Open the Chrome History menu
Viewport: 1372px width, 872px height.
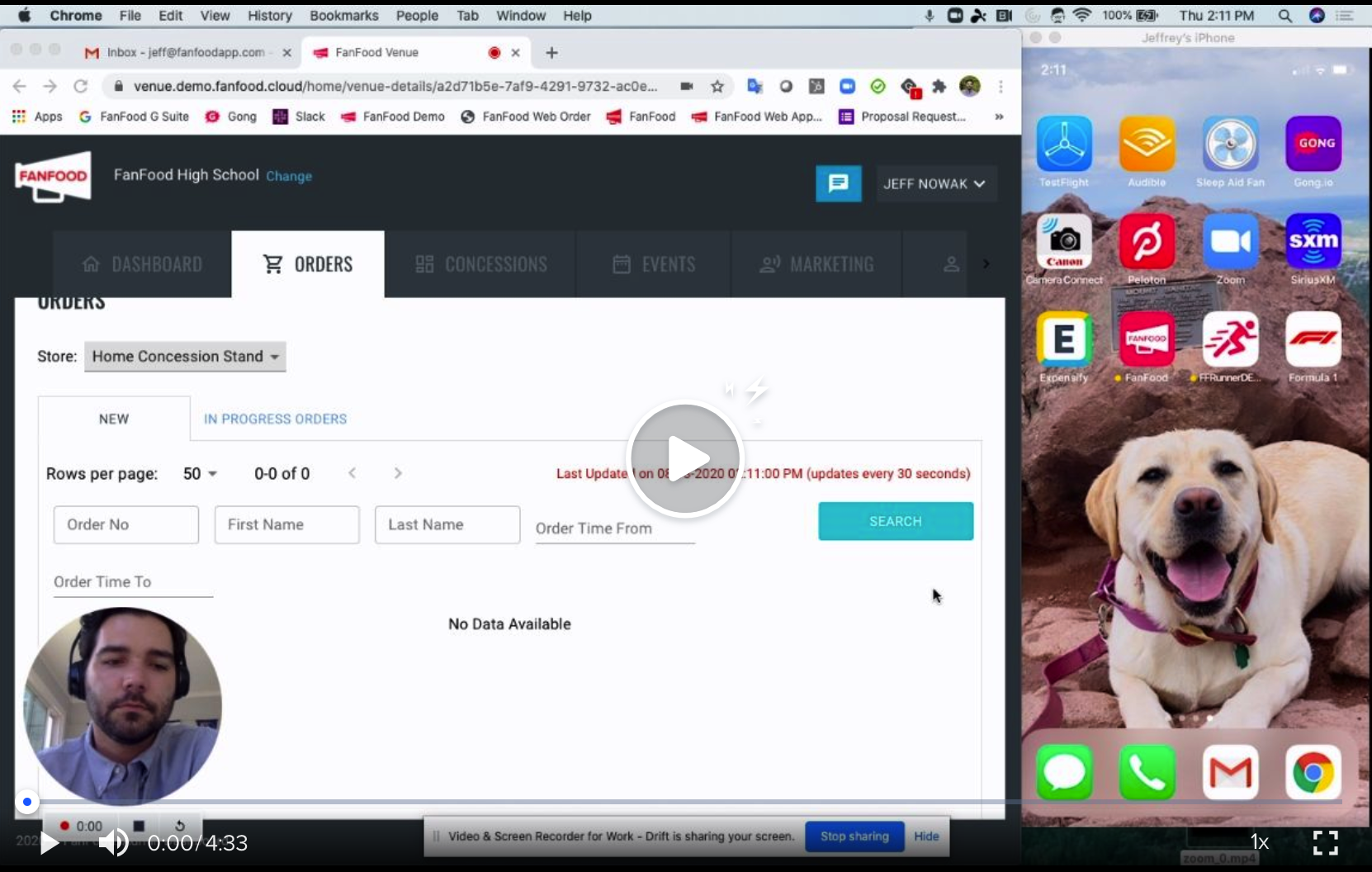270,16
